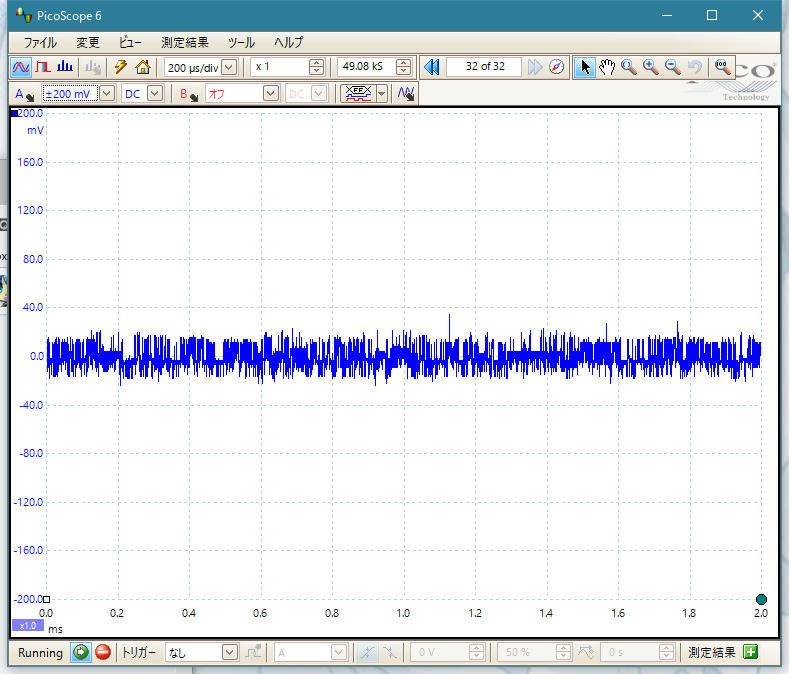This screenshot has width=789, height=674.
Task: Click x1.0 axis zoom label
Action: click(28, 626)
